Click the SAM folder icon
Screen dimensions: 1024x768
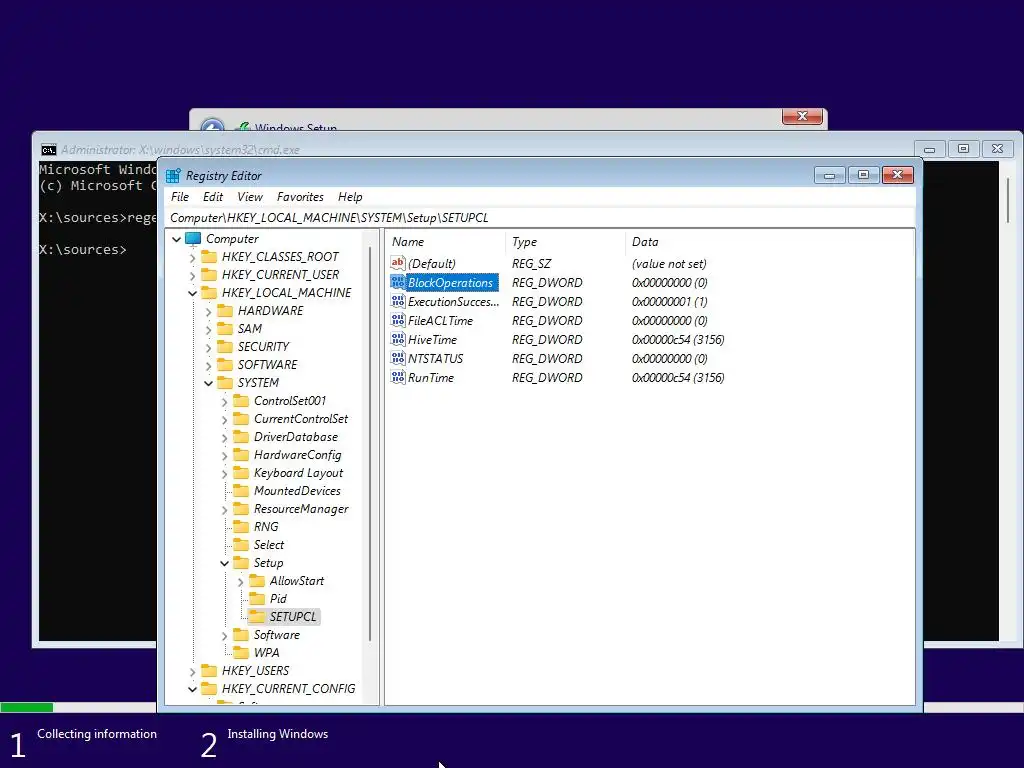pyautogui.click(x=225, y=328)
